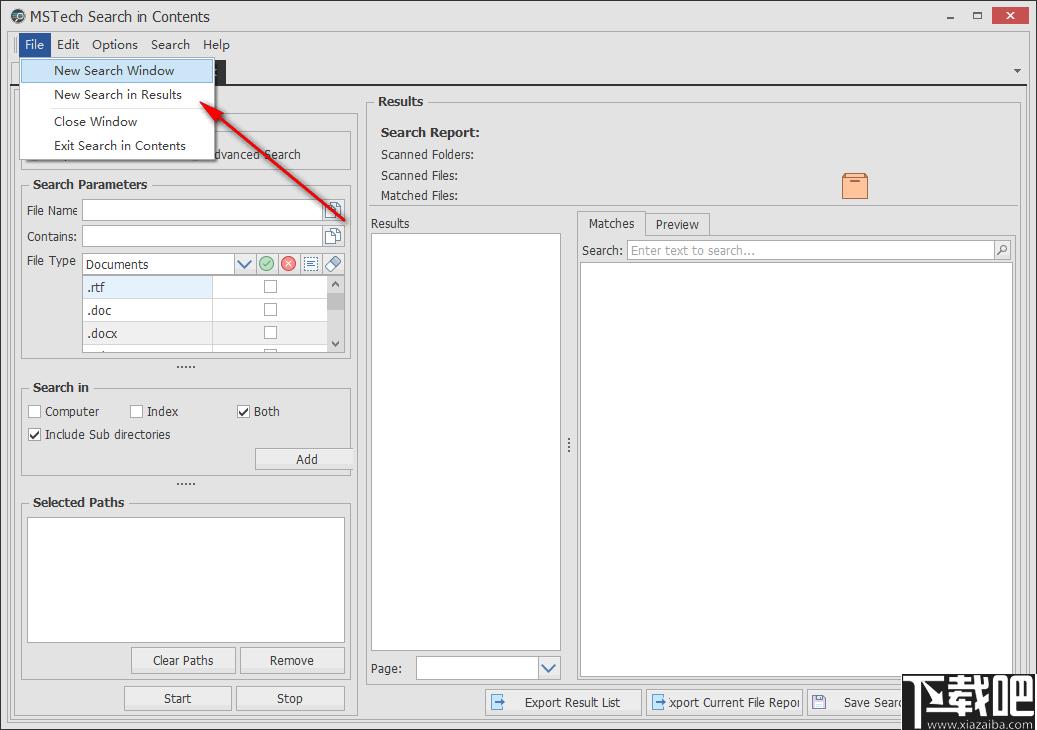Maximize the MSTech Search in Contents window
Image resolution: width=1037 pixels, height=730 pixels.
[x=977, y=16]
